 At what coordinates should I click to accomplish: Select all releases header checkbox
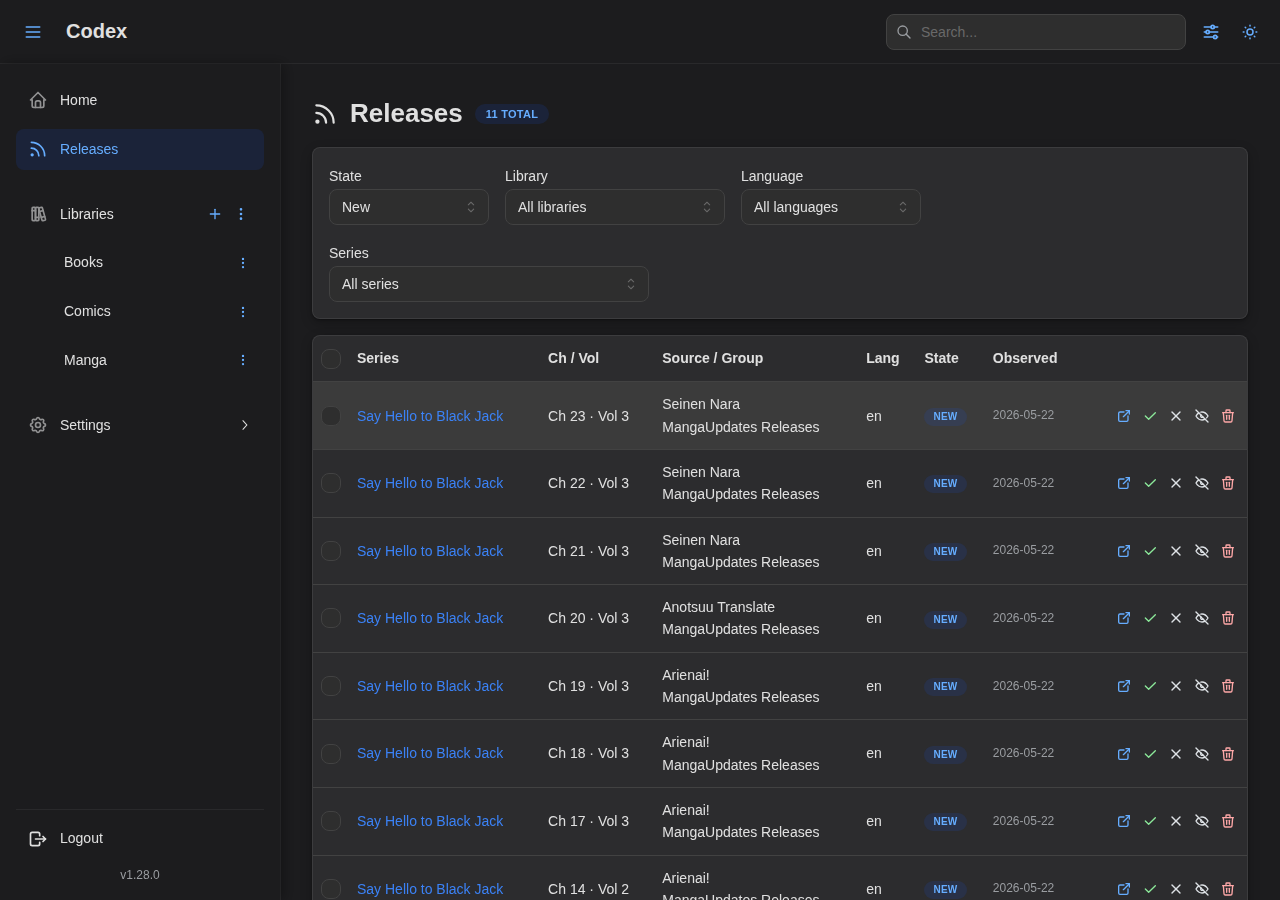[x=331, y=358]
